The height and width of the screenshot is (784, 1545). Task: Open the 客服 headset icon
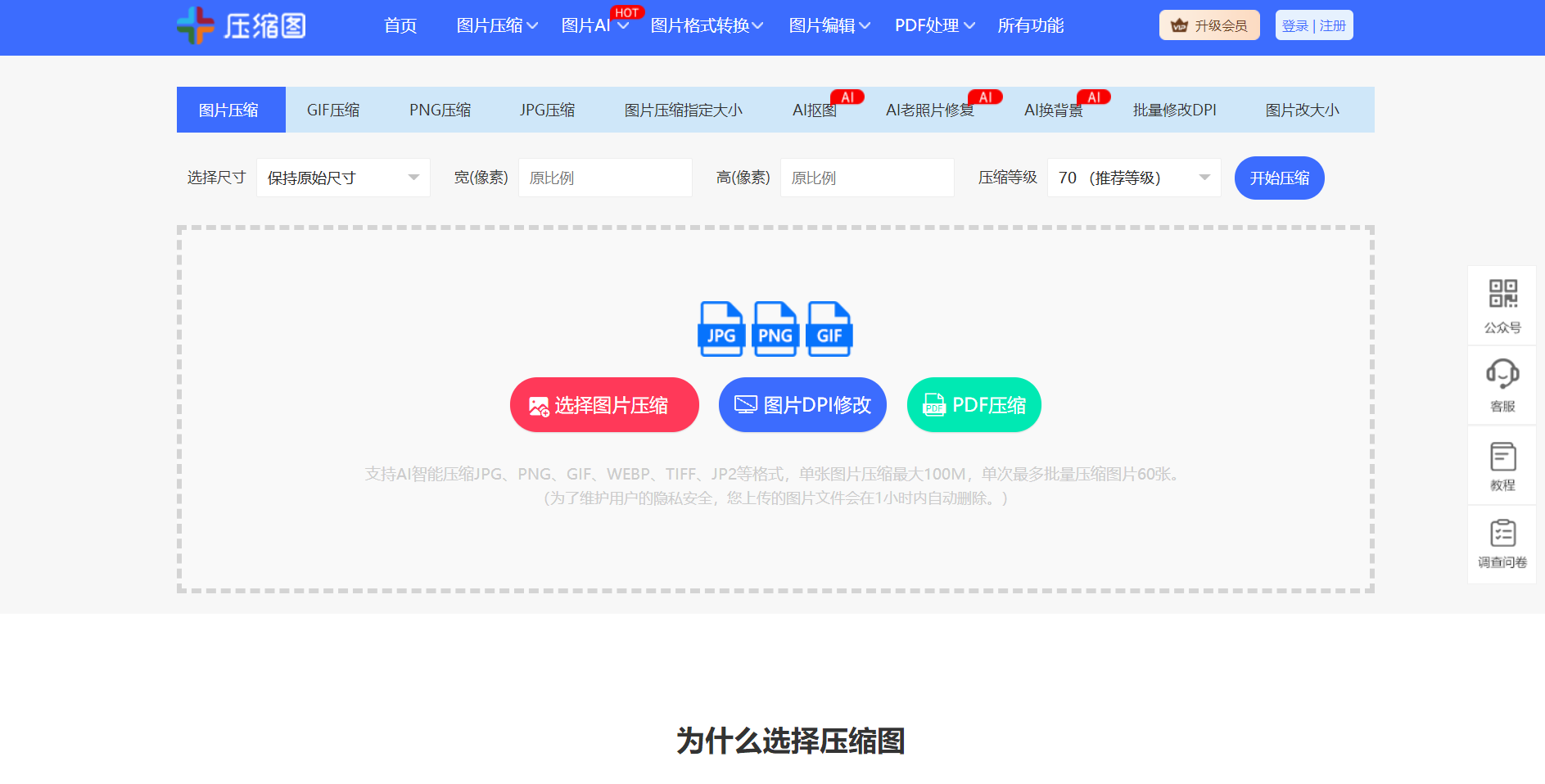(1502, 374)
